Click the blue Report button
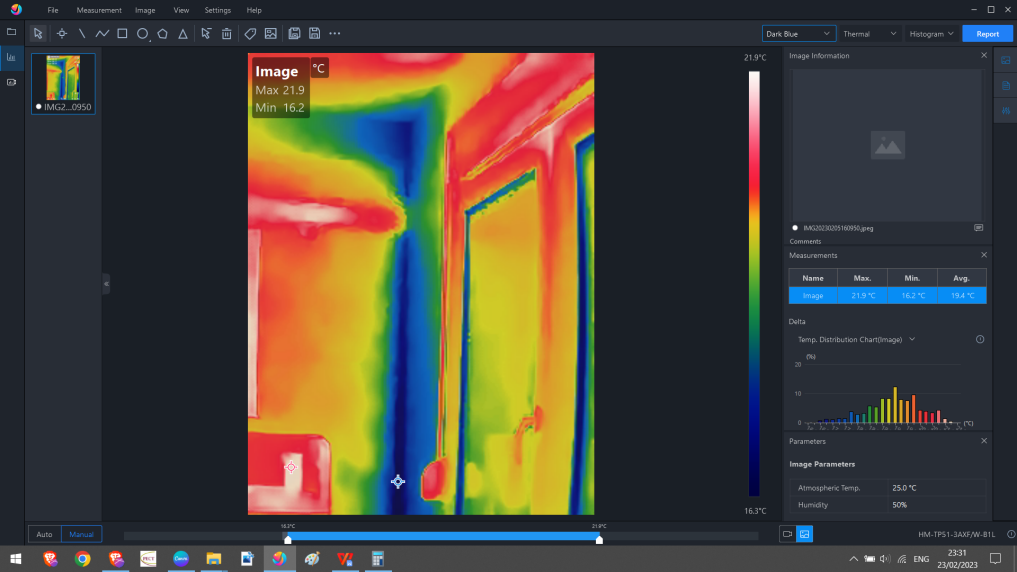This screenshot has width=1017, height=572. pyautogui.click(x=987, y=34)
